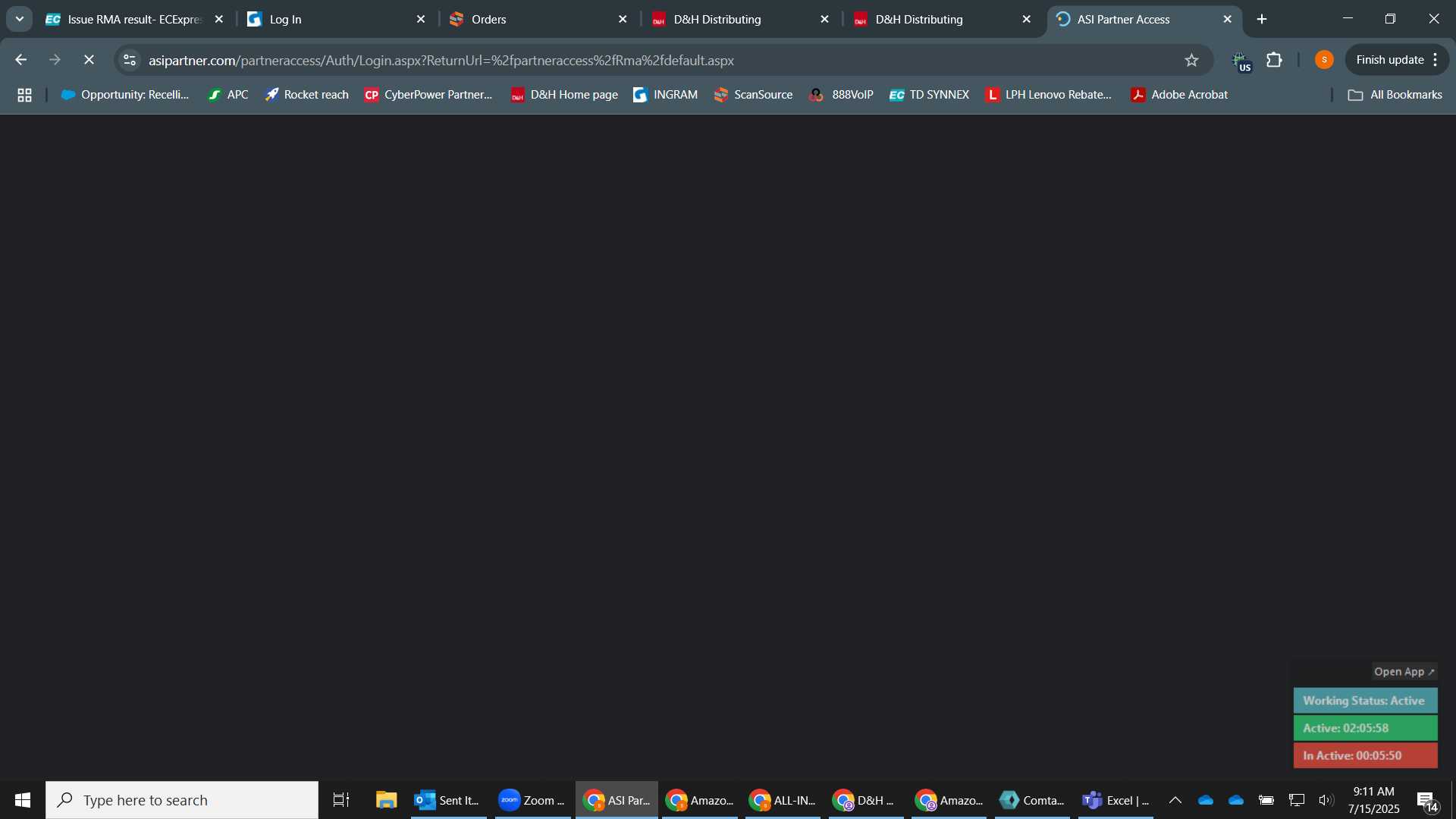
Task: Expand the All Bookmarks folder
Action: tap(1395, 95)
